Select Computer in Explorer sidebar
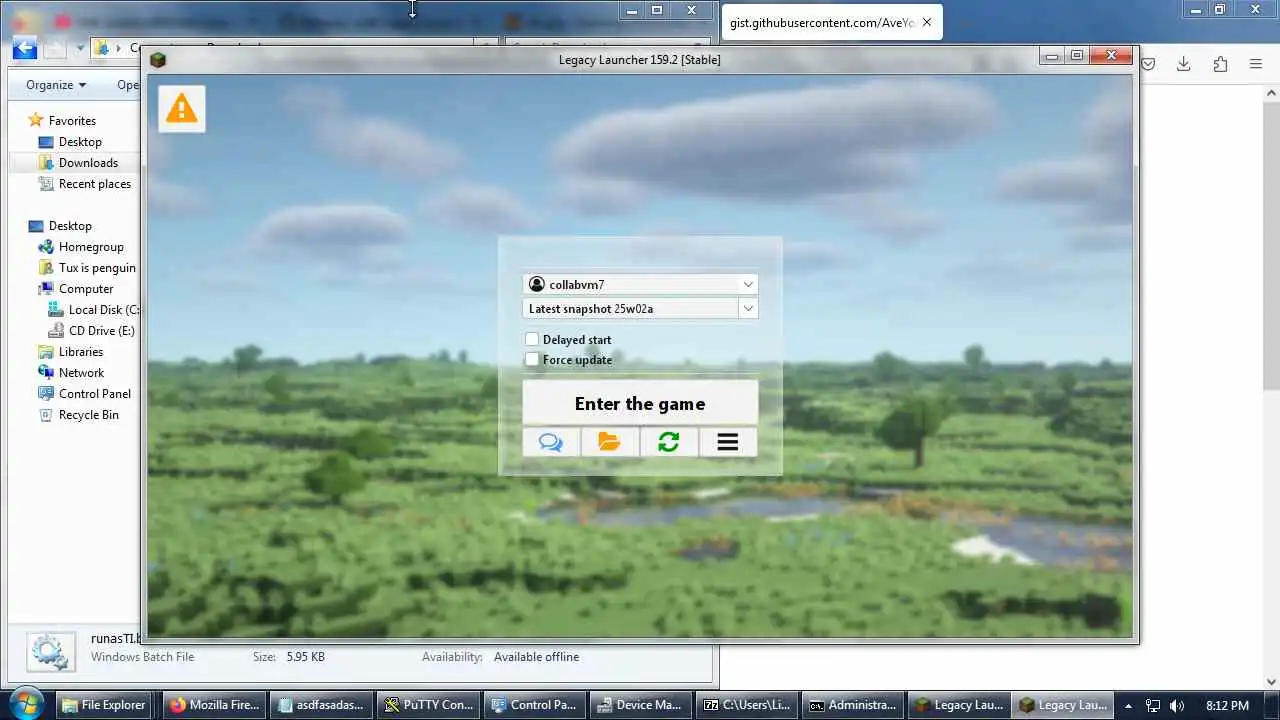 (x=86, y=289)
